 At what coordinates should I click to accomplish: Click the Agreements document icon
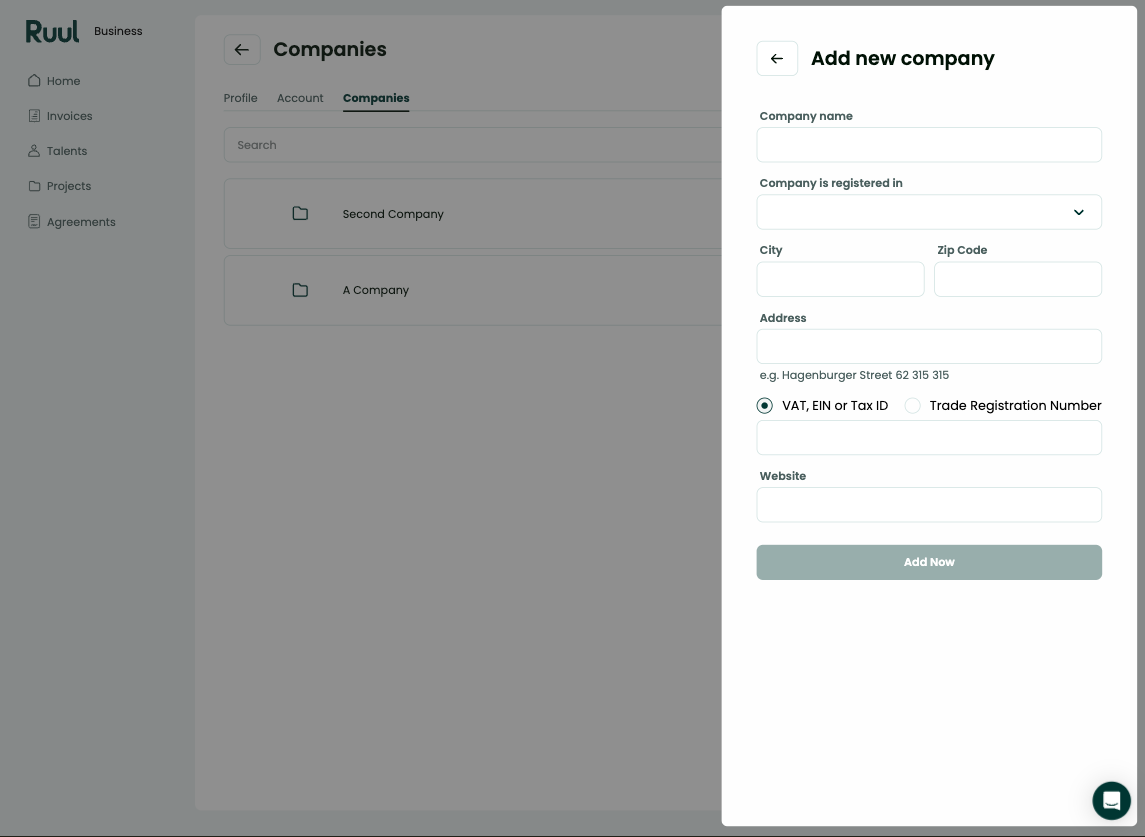[34, 221]
